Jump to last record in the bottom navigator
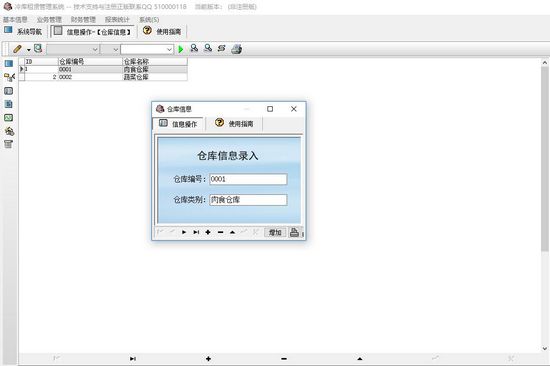 (133, 359)
